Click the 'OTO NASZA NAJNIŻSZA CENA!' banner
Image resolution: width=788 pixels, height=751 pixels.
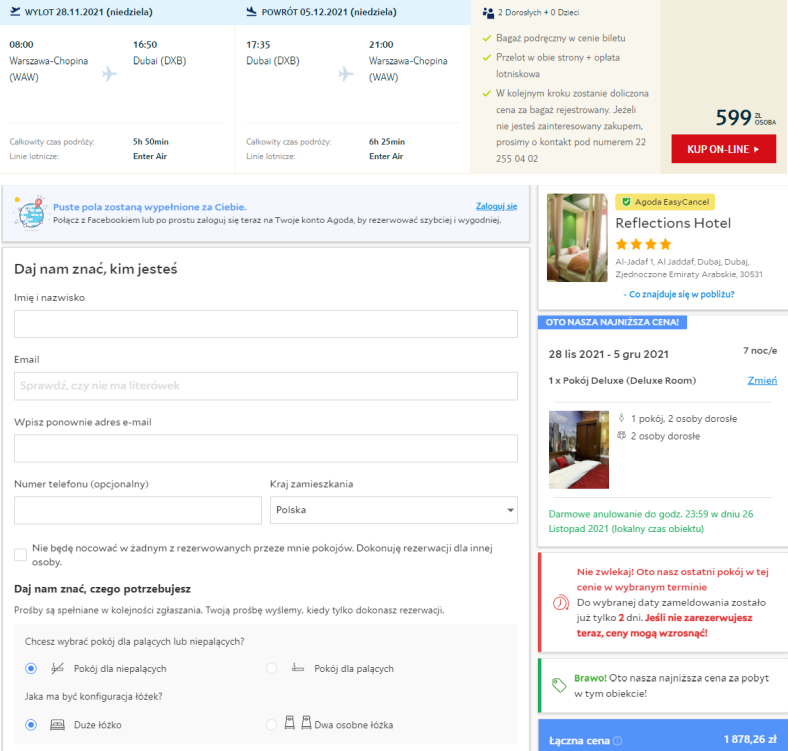tap(612, 322)
